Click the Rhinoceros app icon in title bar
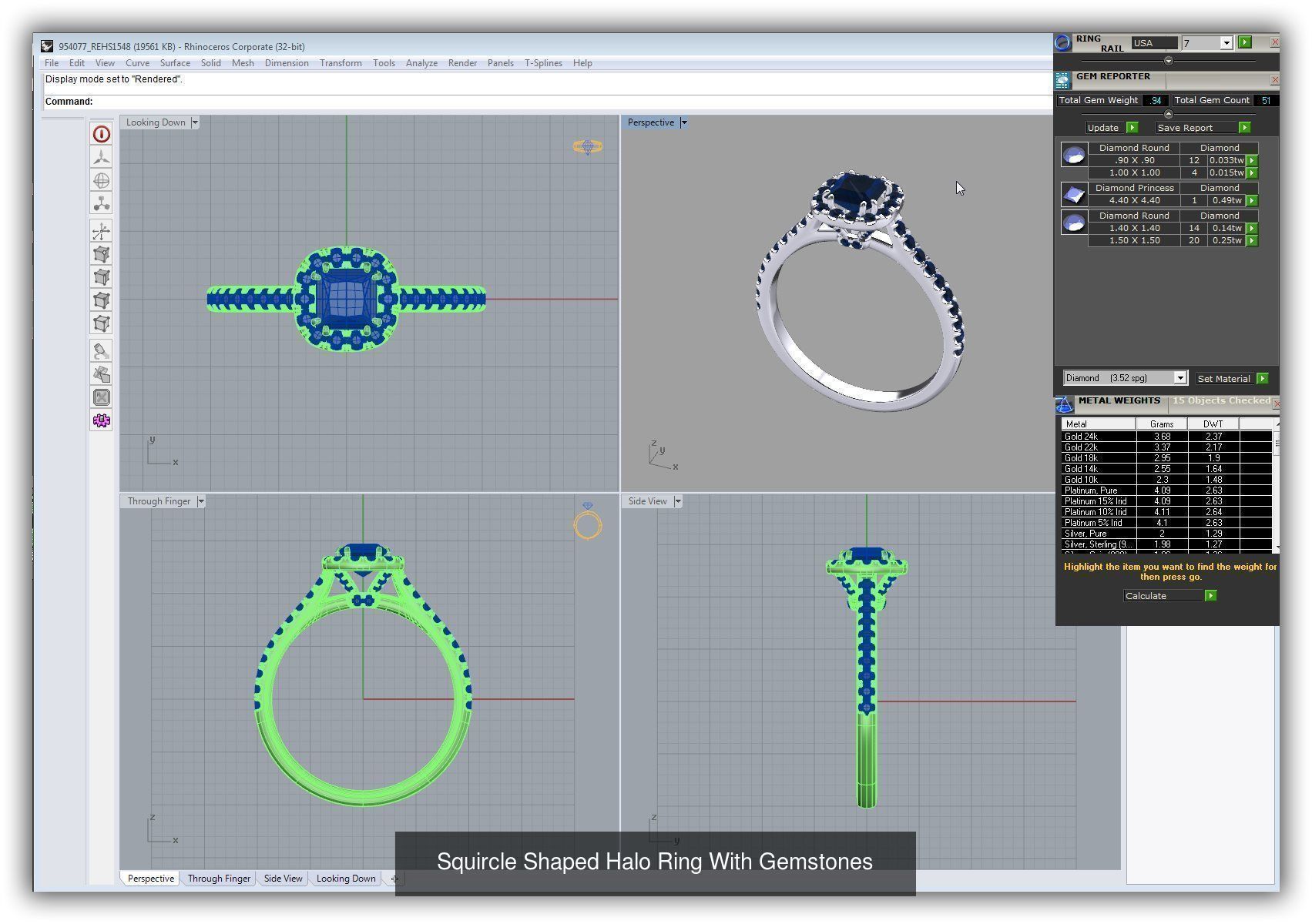The image size is (1312, 924). (x=48, y=46)
